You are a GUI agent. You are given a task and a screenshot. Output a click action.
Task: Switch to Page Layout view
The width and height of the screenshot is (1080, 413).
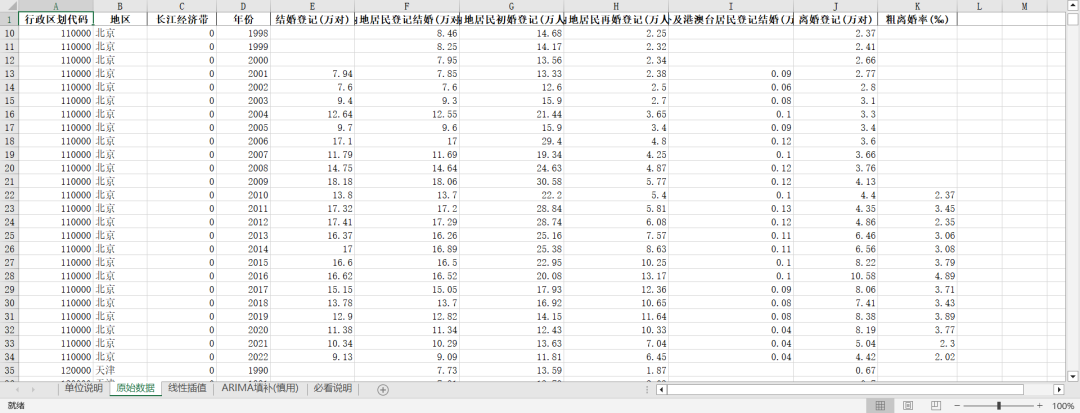[908, 405]
